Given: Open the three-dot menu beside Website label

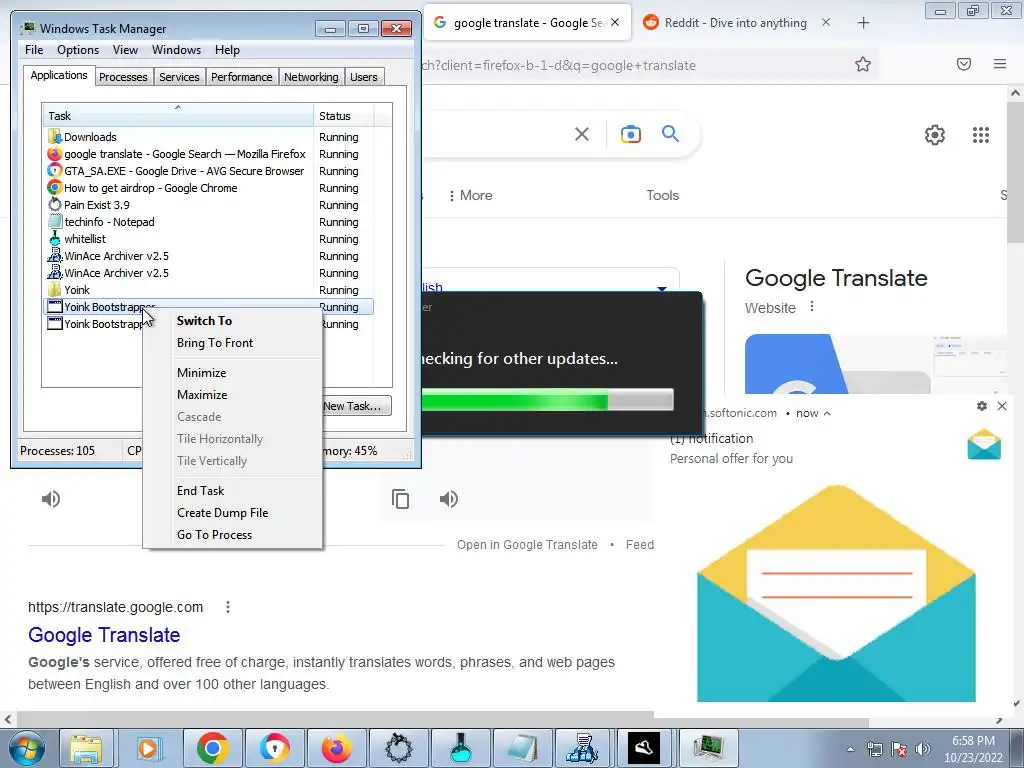Looking at the screenshot, I should pos(812,306).
